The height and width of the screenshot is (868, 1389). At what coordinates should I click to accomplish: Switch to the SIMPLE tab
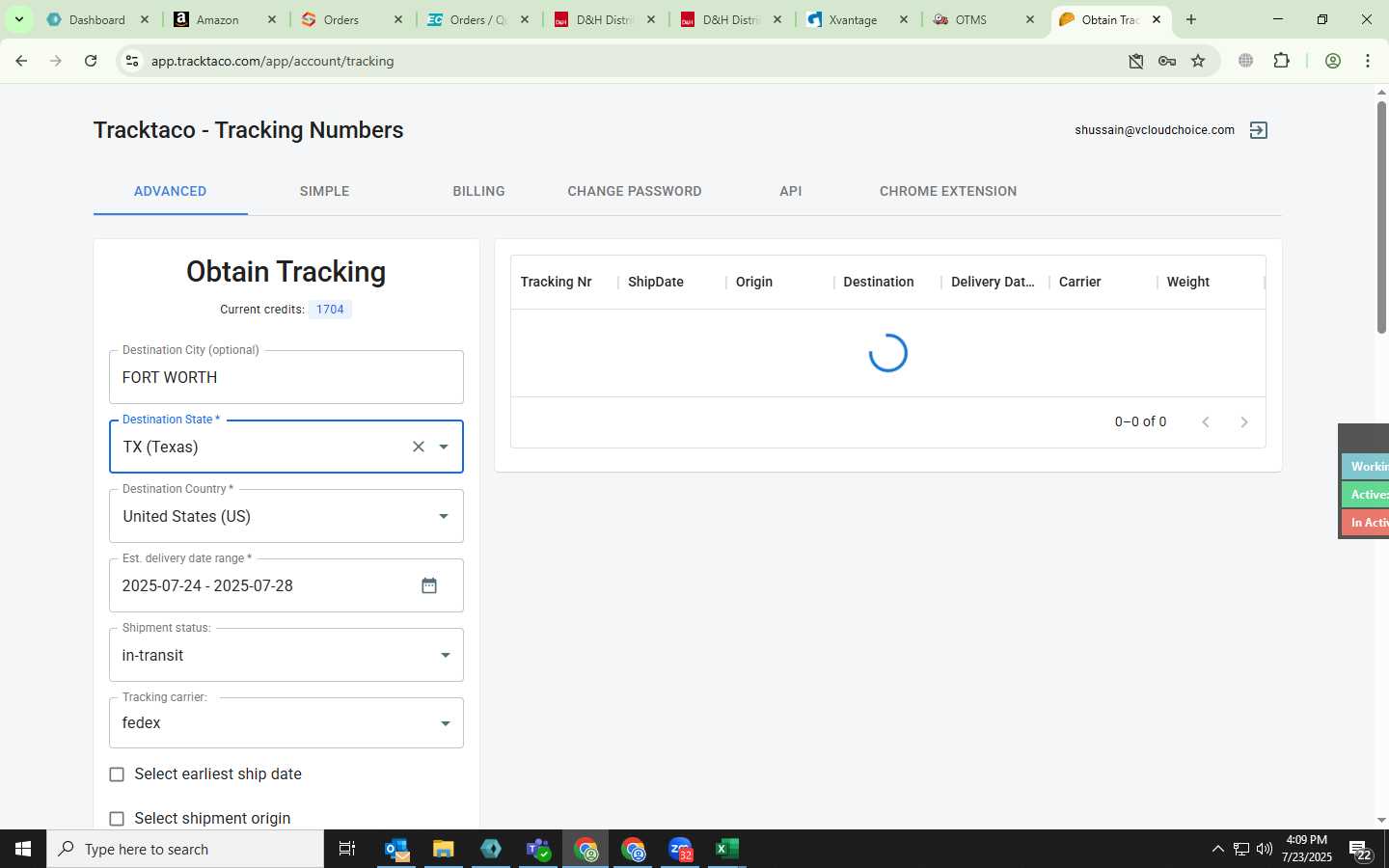click(324, 191)
